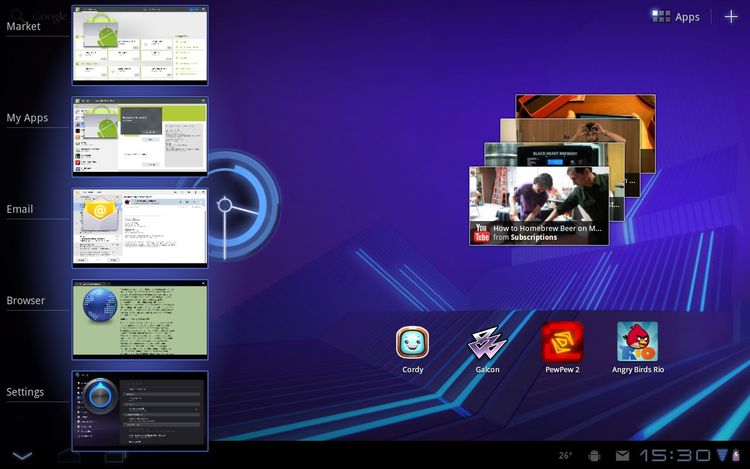The image size is (750, 469).
Task: Launch the Galcon app
Action: tap(487, 343)
